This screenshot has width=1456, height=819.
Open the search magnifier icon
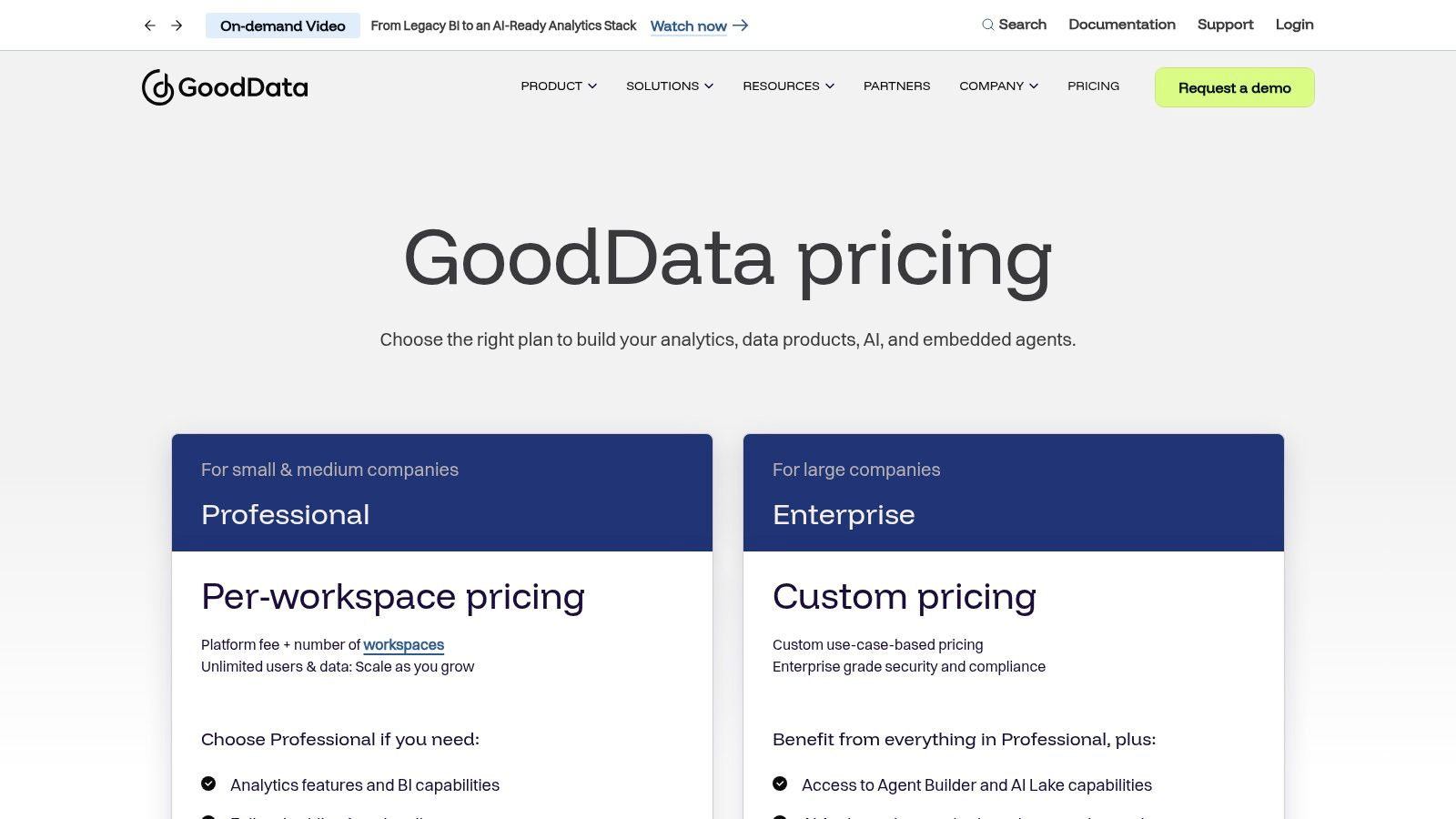pyautogui.click(x=986, y=25)
